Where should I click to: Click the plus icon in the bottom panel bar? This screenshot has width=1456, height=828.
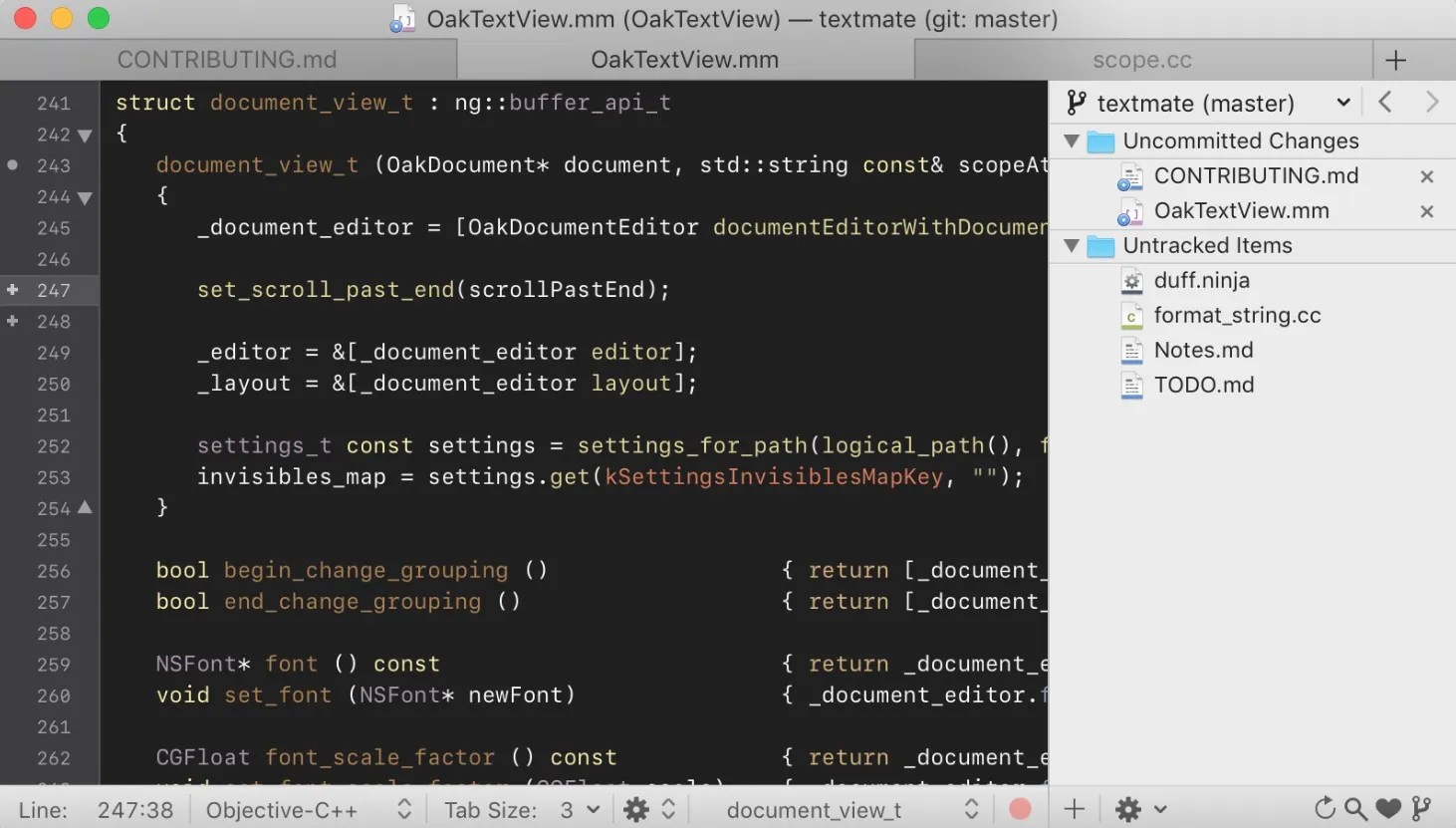[x=1075, y=809]
